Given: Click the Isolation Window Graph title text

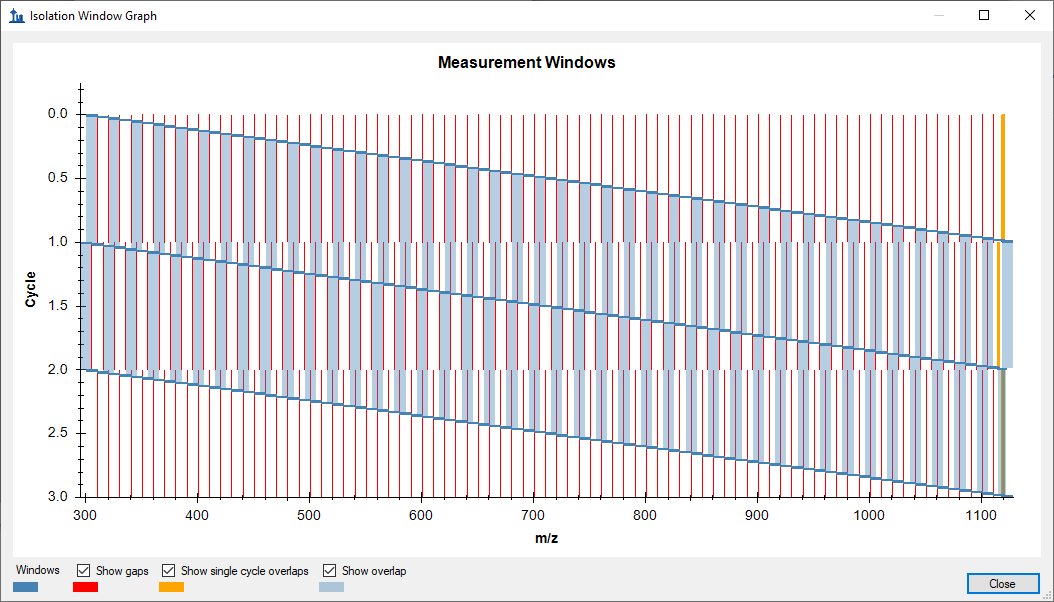Looking at the screenshot, I should point(93,16).
